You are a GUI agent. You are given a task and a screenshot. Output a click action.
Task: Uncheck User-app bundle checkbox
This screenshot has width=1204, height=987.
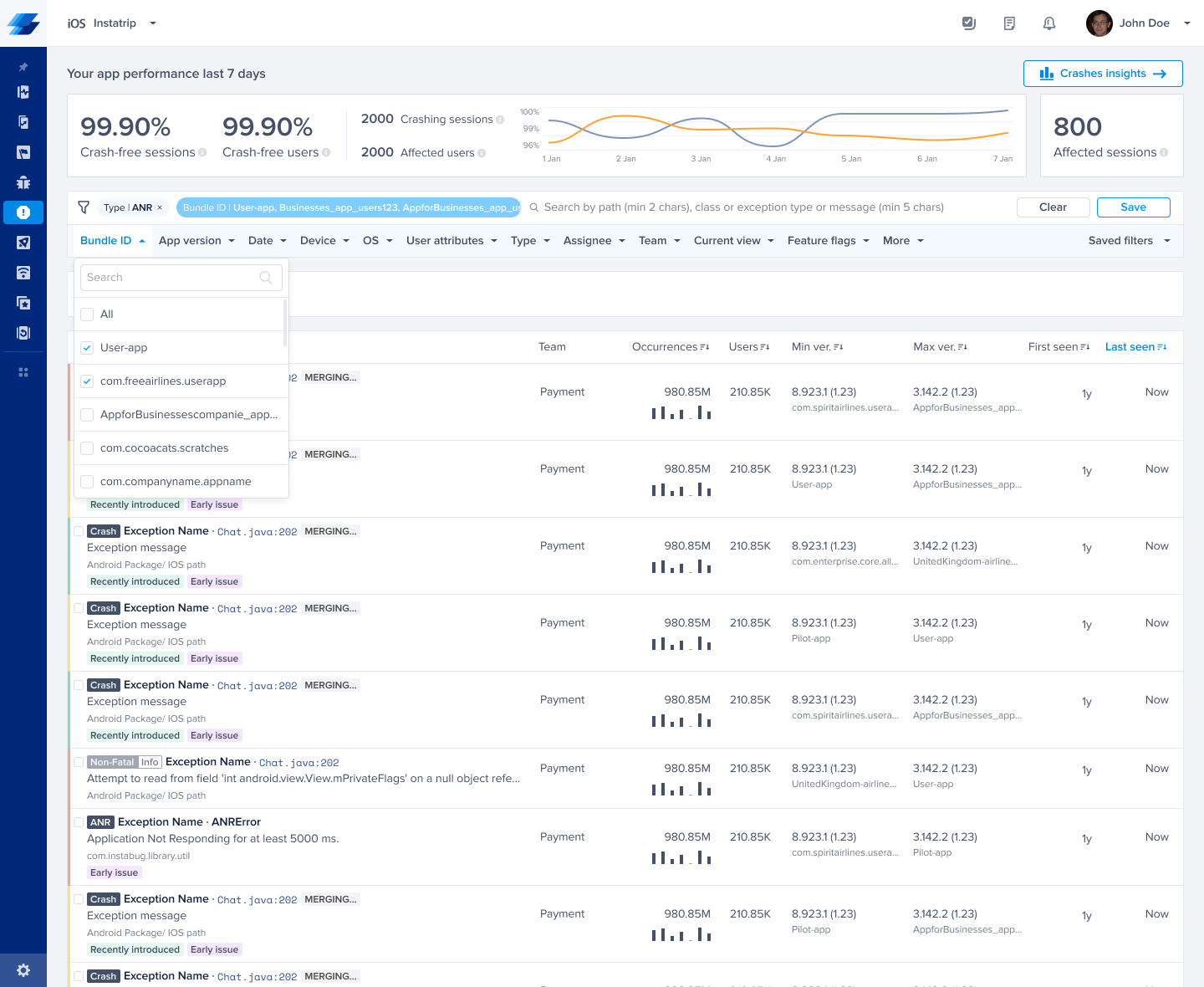(87, 348)
